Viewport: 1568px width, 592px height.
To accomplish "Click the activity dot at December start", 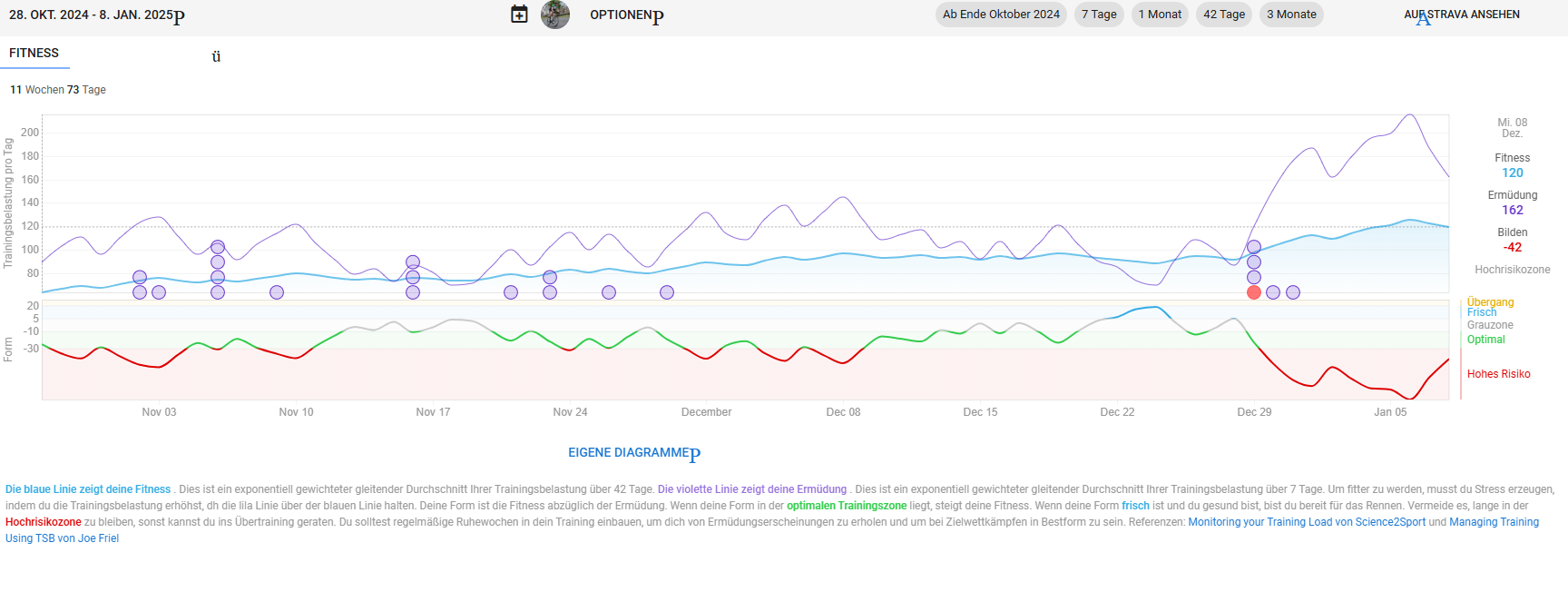I will click(x=667, y=292).
